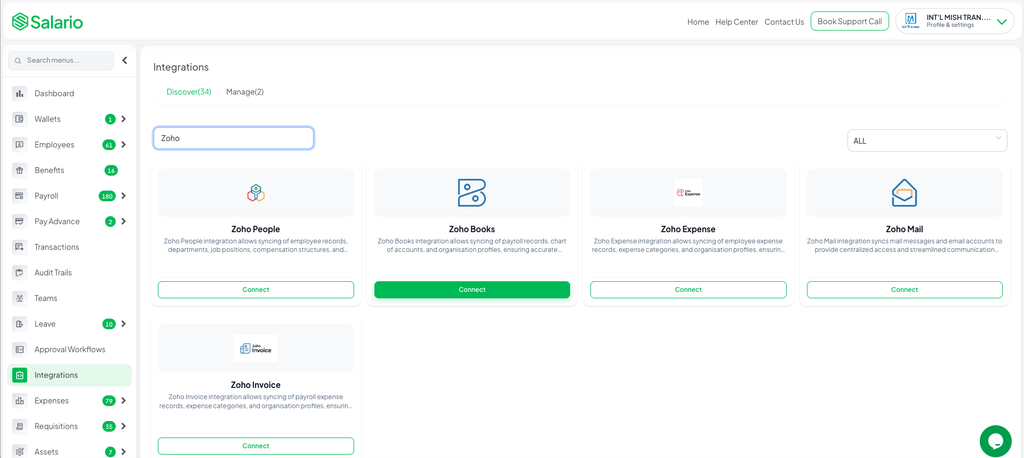Viewport: 1024px width, 458px height.
Task: Click the Zoho Books title text
Action: (472, 229)
